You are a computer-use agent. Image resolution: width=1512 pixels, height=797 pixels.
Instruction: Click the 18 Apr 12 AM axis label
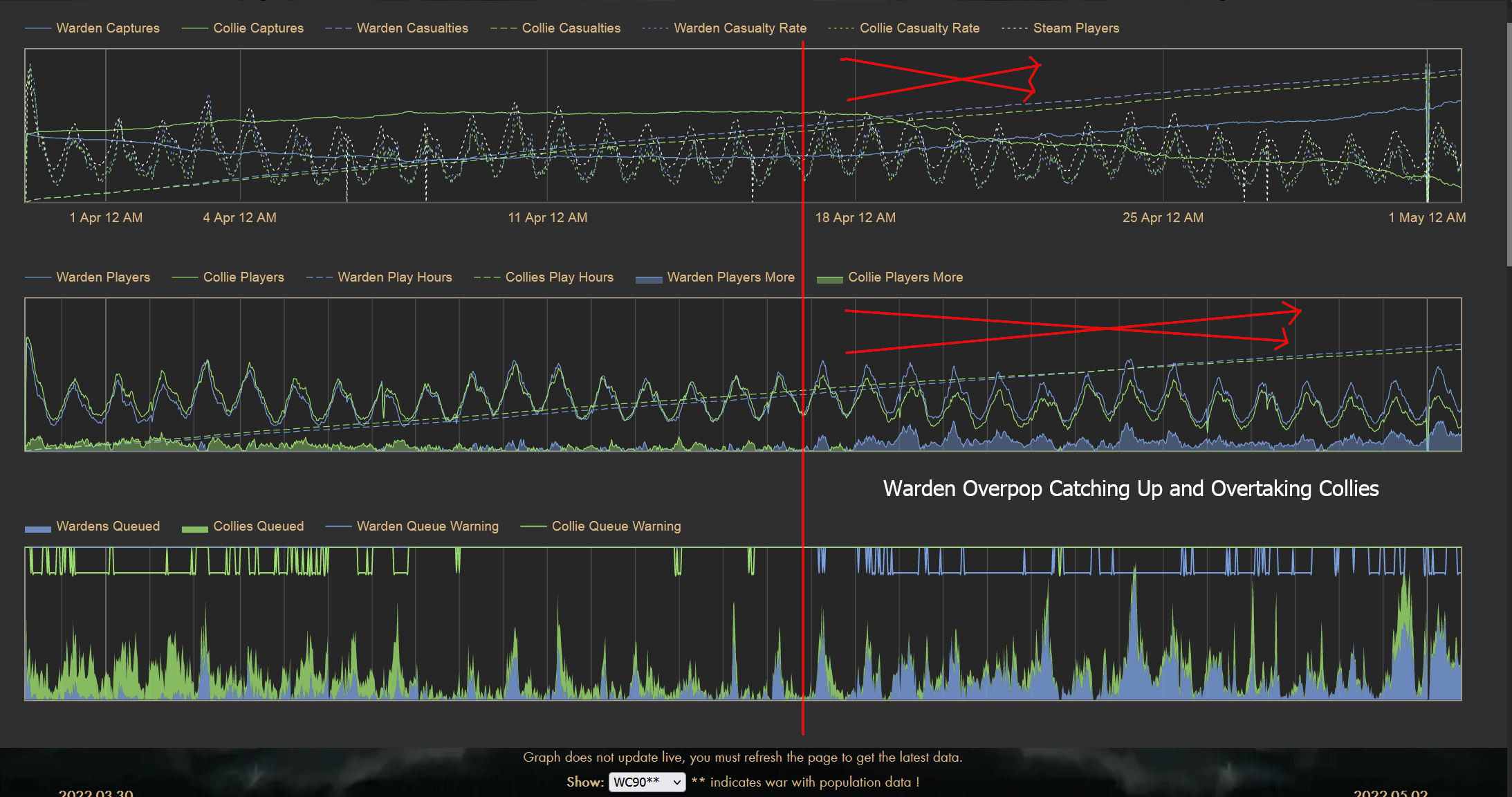pos(855,218)
